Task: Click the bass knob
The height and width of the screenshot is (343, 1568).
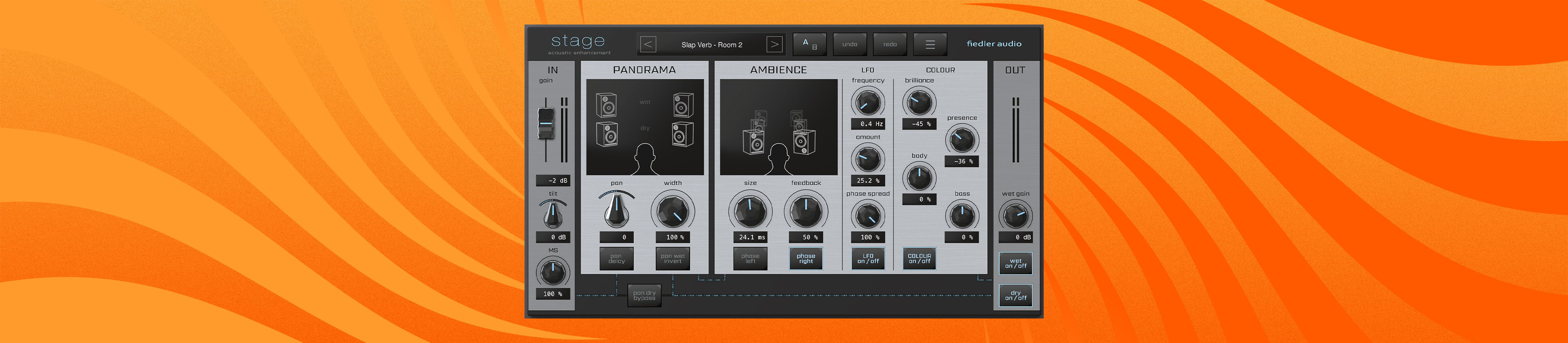Action: (x=962, y=215)
